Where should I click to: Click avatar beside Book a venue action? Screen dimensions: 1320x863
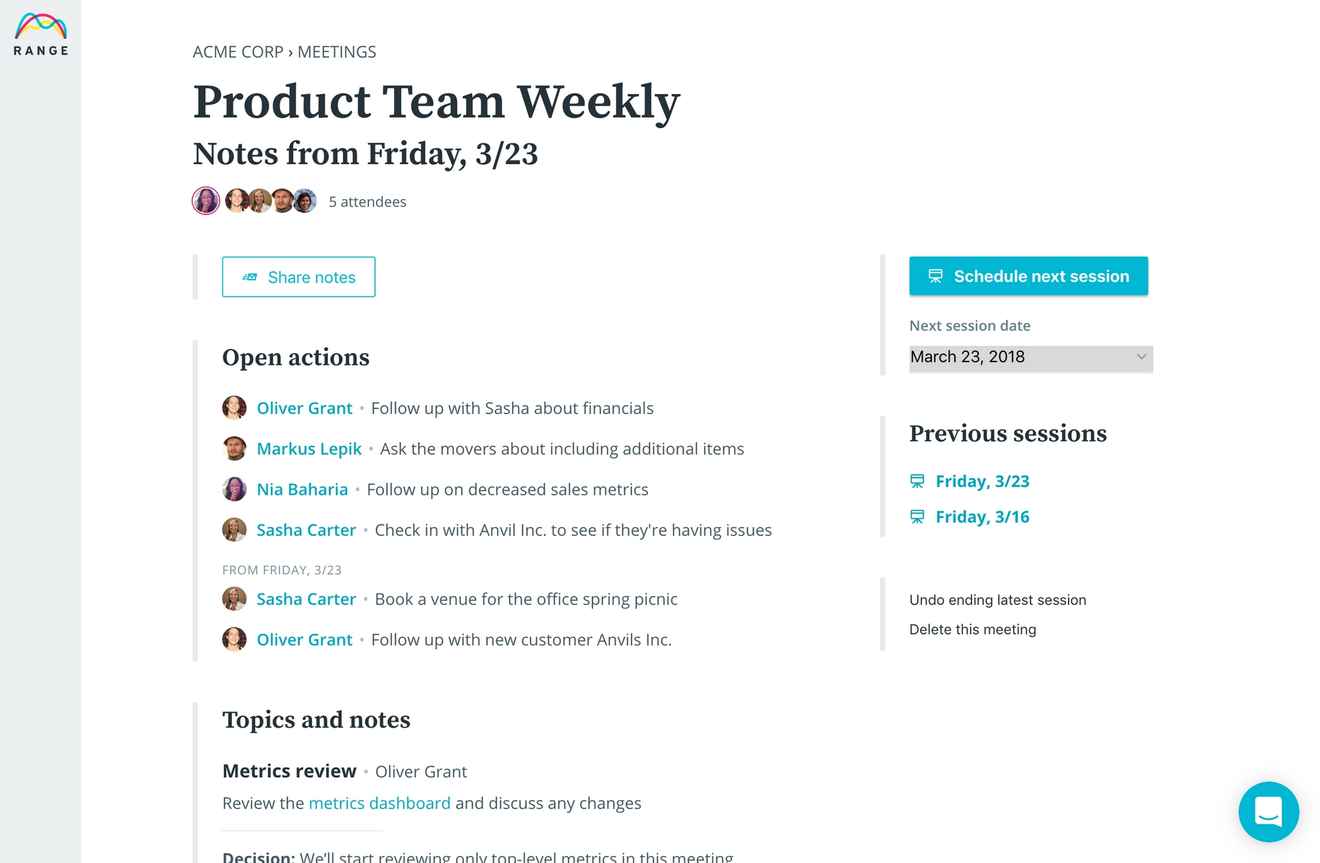(234, 599)
